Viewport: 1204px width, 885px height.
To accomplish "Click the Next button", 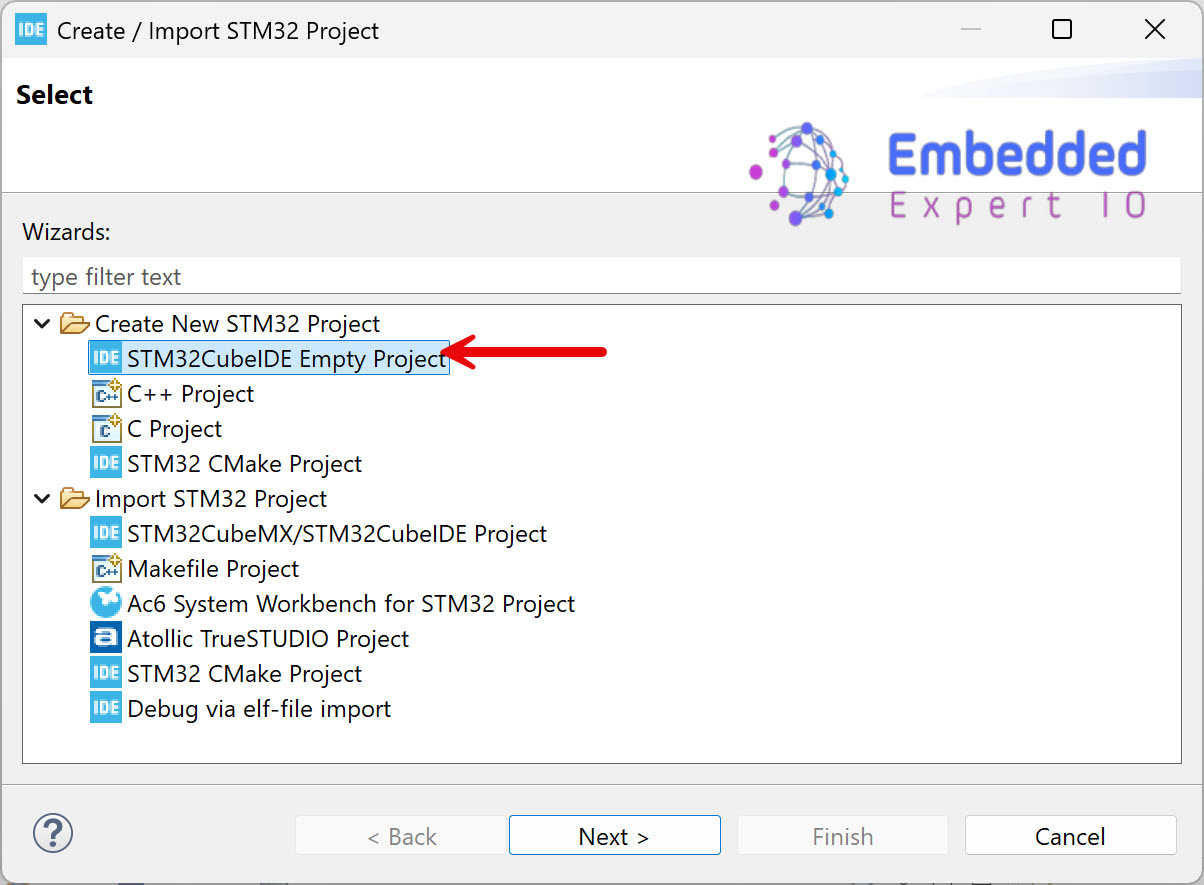I will tap(614, 835).
